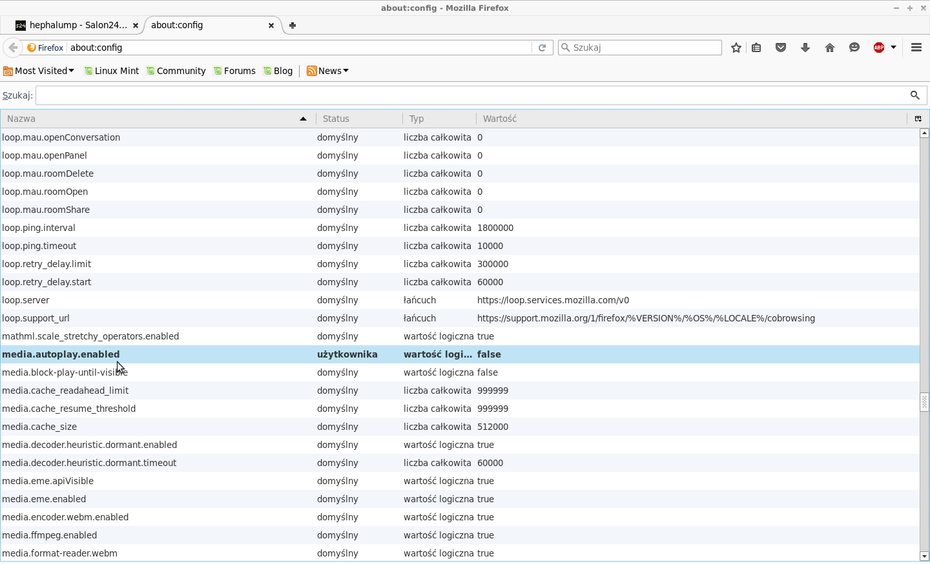Open the column picker in table header

[917, 119]
